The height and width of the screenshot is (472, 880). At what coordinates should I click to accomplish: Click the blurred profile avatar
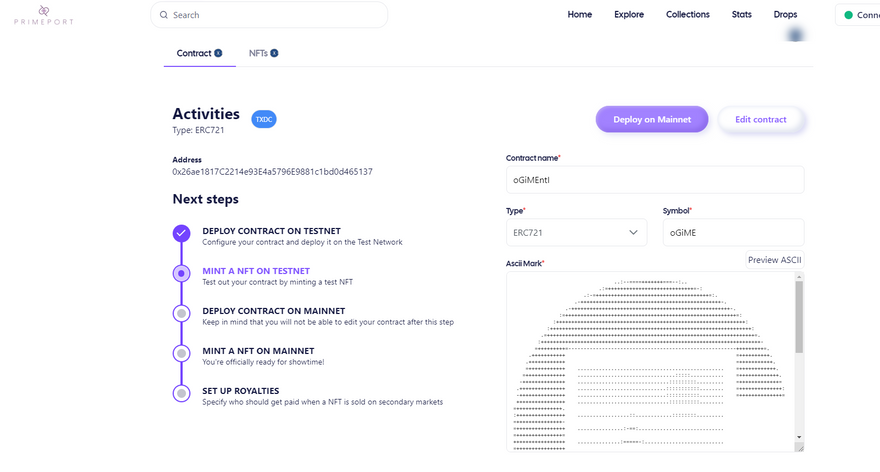[797, 35]
